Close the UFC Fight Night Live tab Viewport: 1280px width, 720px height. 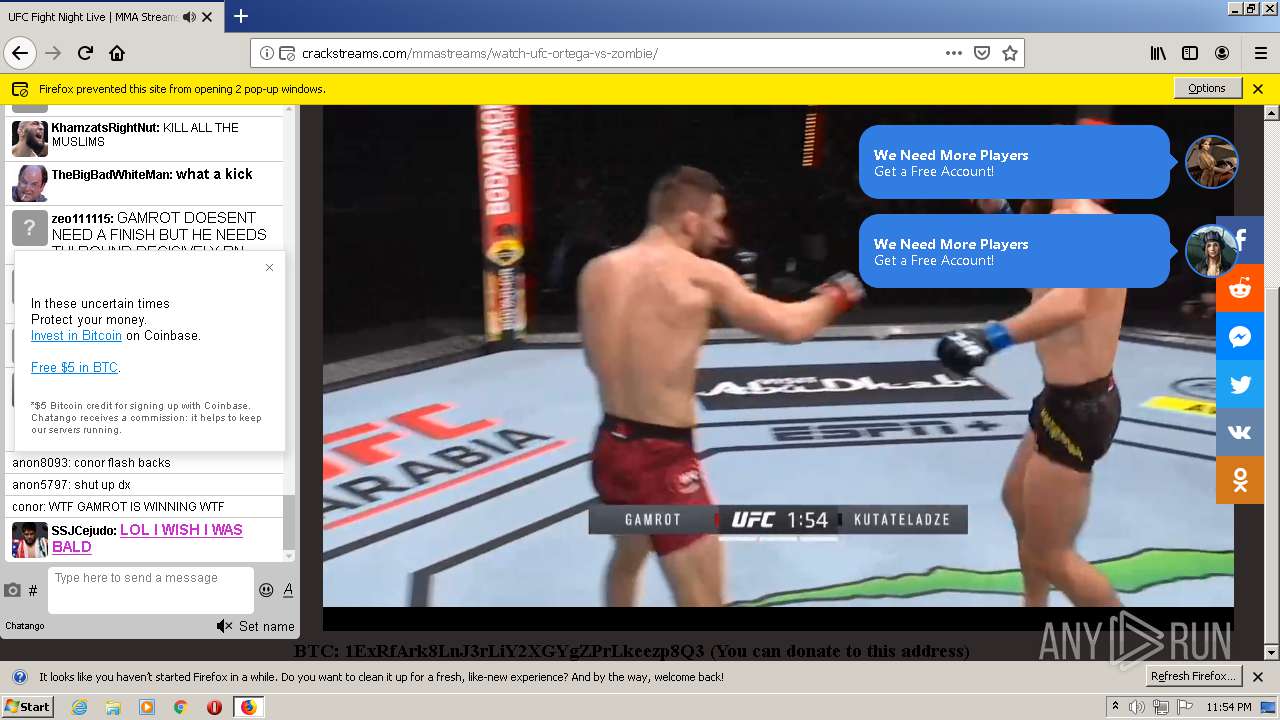[x=207, y=17]
